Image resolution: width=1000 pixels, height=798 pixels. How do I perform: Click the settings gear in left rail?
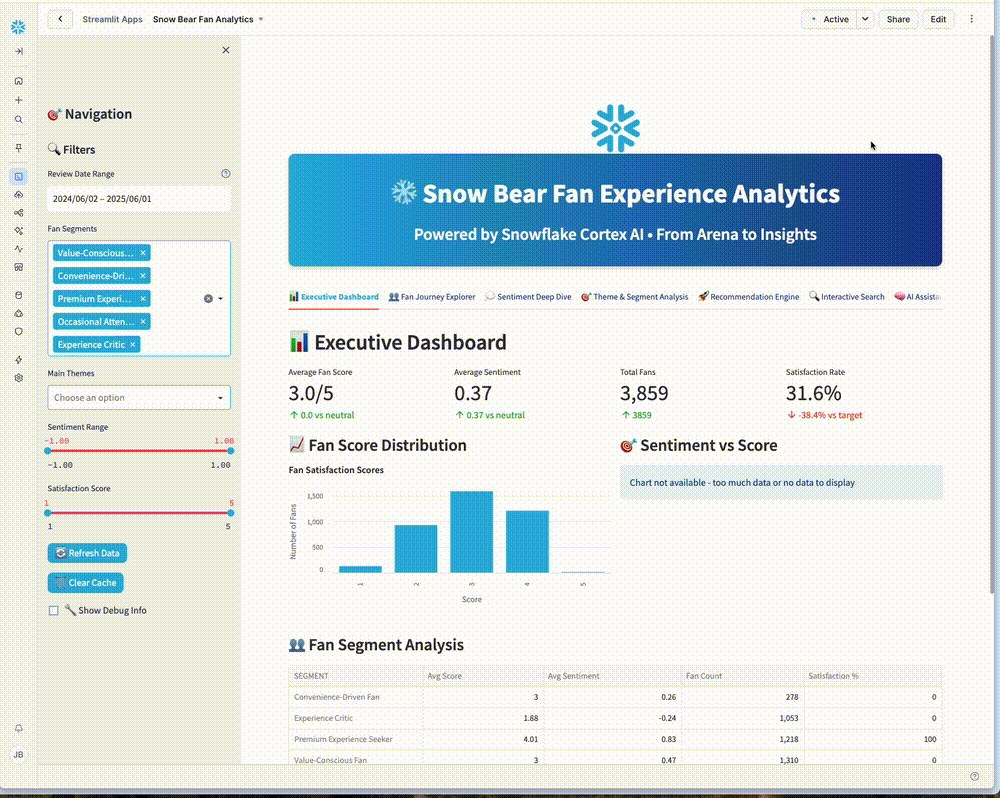click(x=18, y=378)
